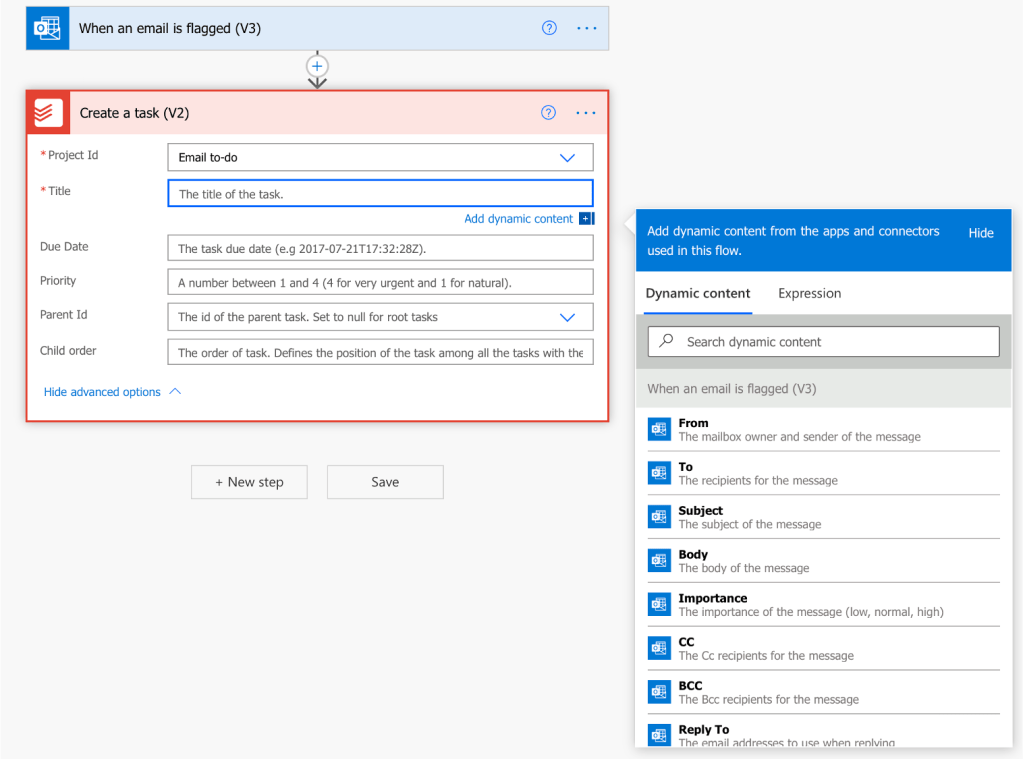This screenshot has height=759, width=1023.
Task: Open the Project Id dropdown
Action: coord(568,157)
